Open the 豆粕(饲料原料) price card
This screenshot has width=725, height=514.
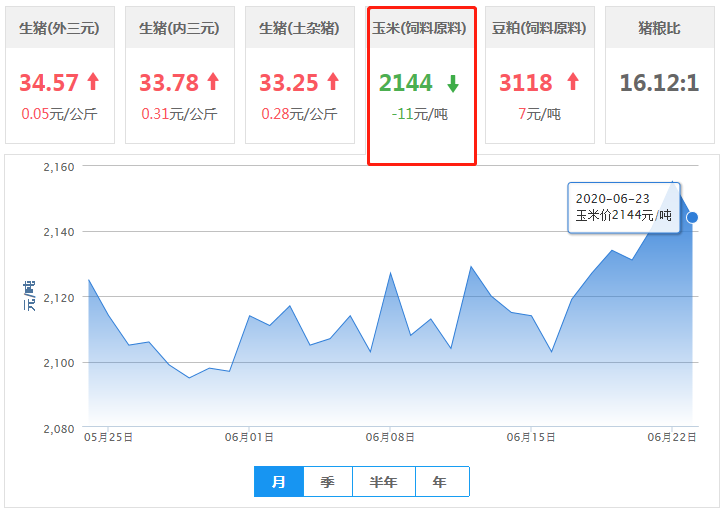pos(540,77)
